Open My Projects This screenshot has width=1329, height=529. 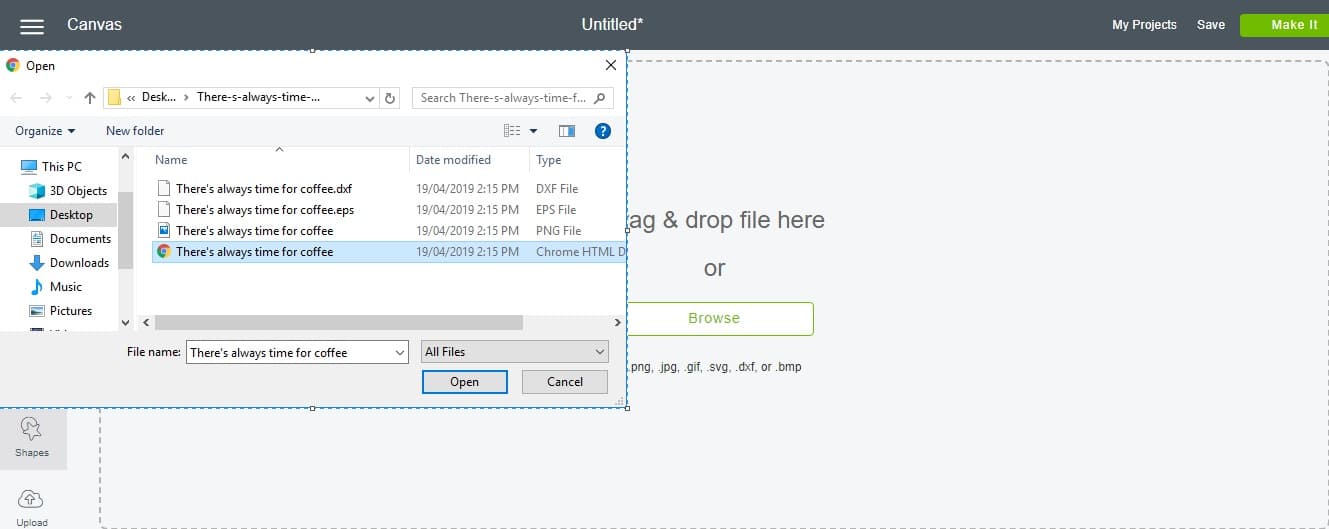1144,25
